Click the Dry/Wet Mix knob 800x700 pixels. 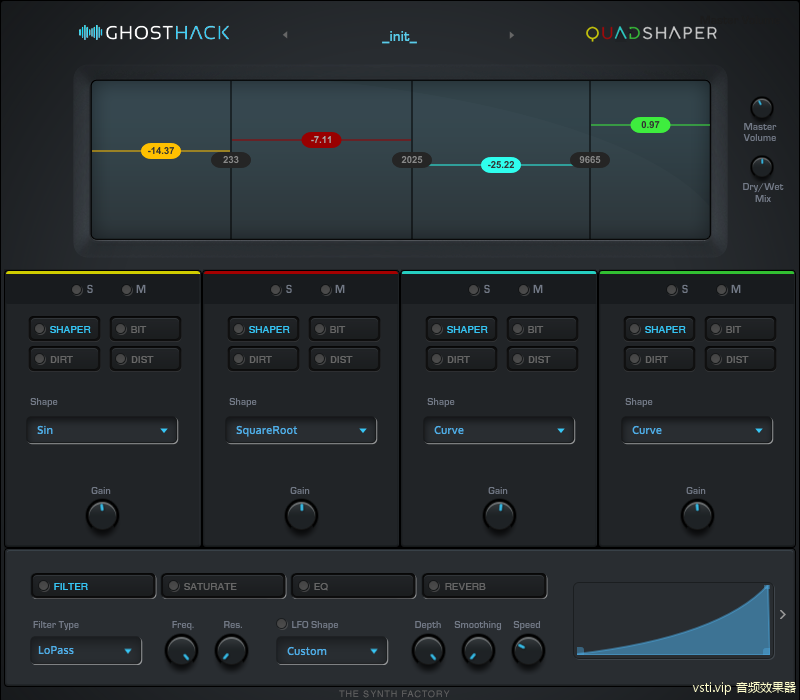[761, 167]
